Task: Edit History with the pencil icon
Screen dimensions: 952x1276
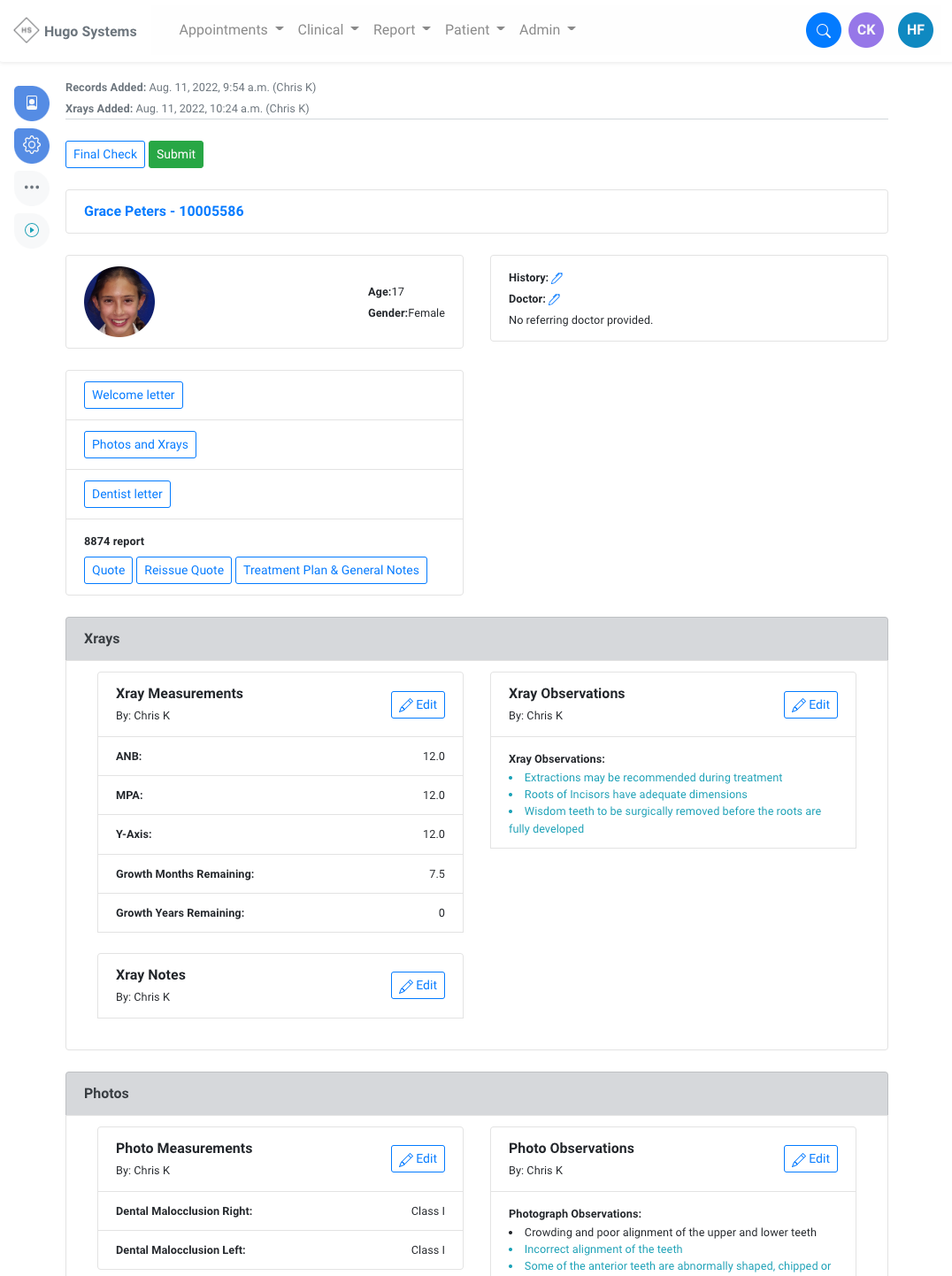Action: click(557, 278)
